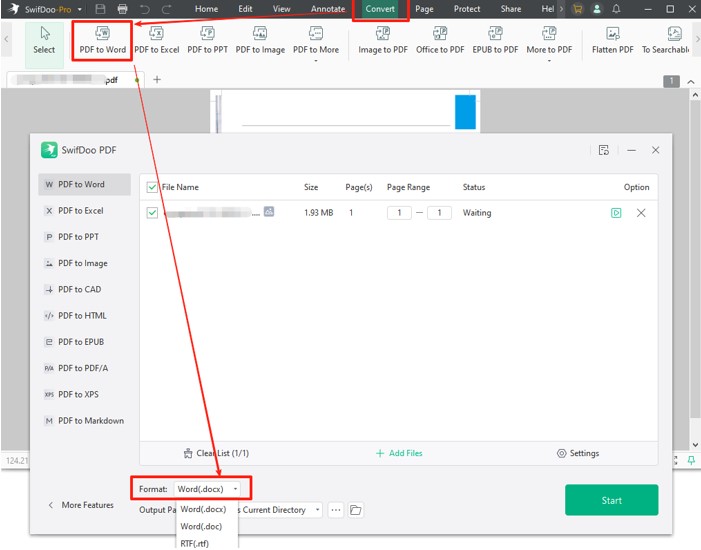Switch to the View tab
This screenshot has width=701, height=550.
pyautogui.click(x=281, y=9)
